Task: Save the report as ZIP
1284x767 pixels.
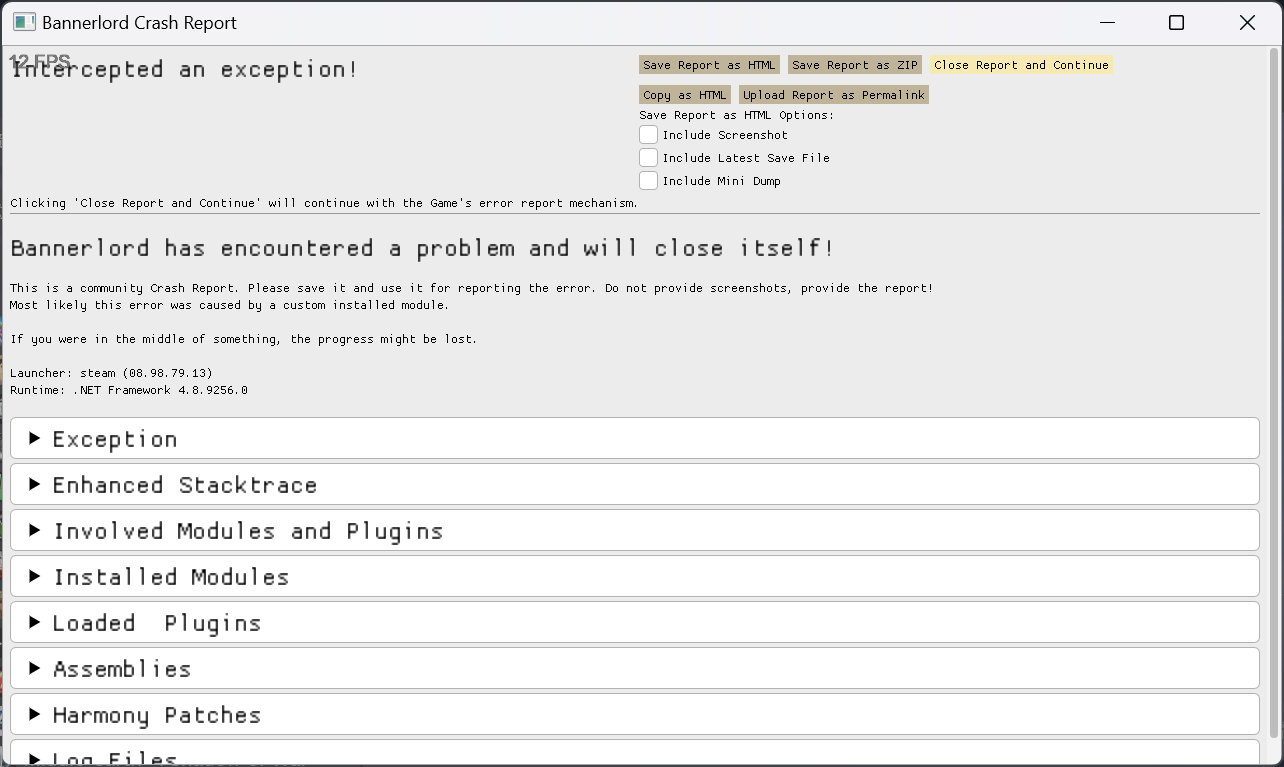Action: [855, 65]
